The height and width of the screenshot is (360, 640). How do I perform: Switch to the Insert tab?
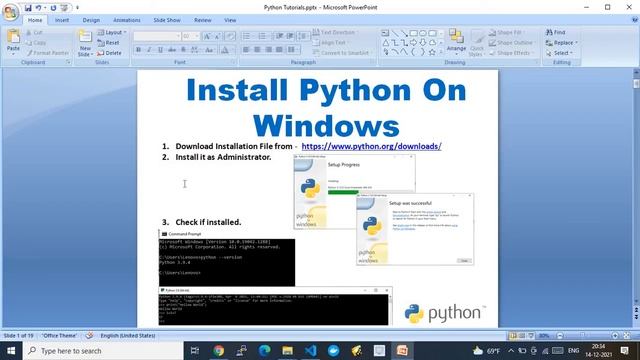click(62, 20)
